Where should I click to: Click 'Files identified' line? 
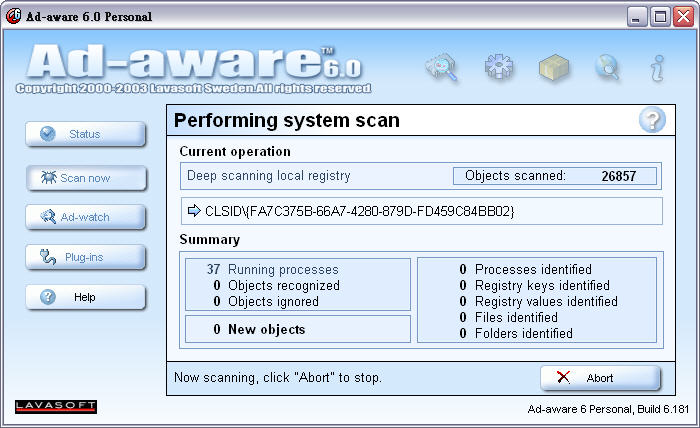click(x=508, y=317)
